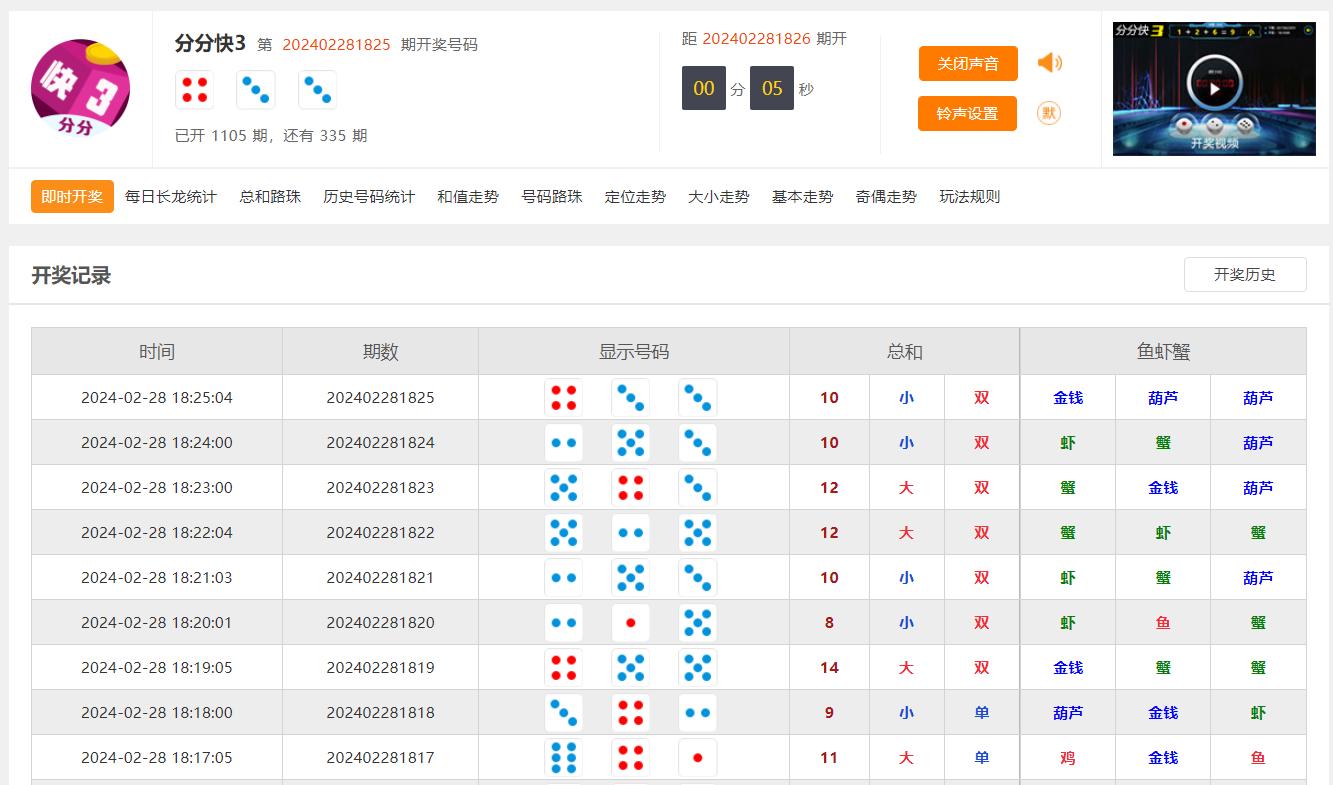Open the 总和路珠 tab
Image resolution: width=1333 pixels, height=785 pixels.
click(270, 197)
